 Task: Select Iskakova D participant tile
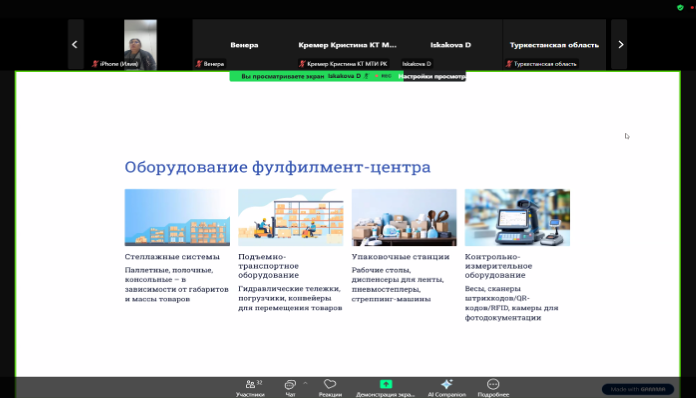pos(451,44)
